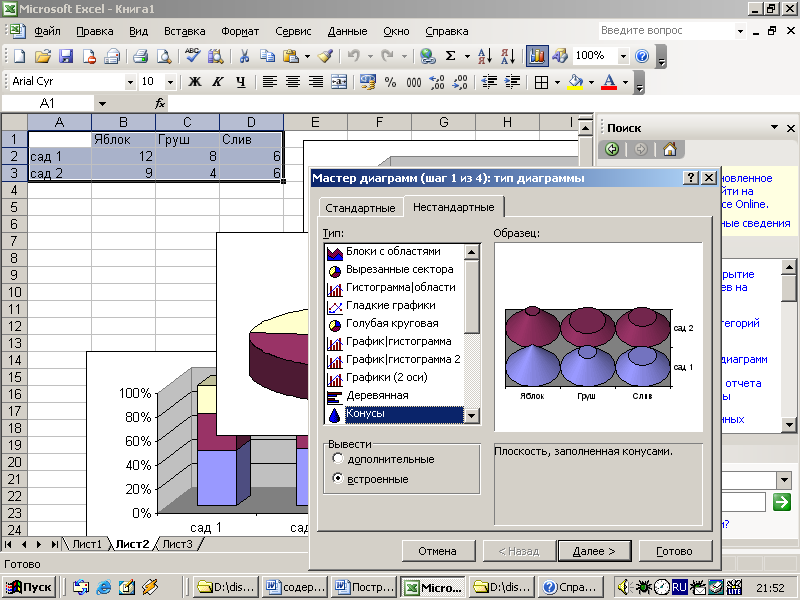Click the Print icon in the toolbar
The height and width of the screenshot is (600, 800).
[140, 56]
